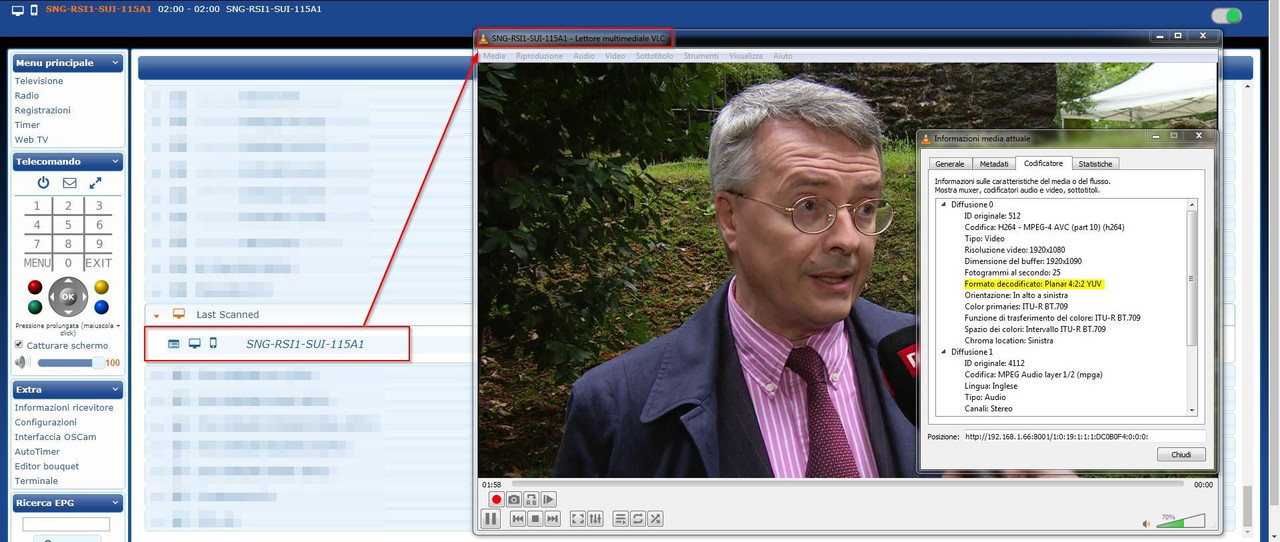Screen dimensions: 1280x542
Task: Switch to the Statistiche tab
Action: 1095,163
